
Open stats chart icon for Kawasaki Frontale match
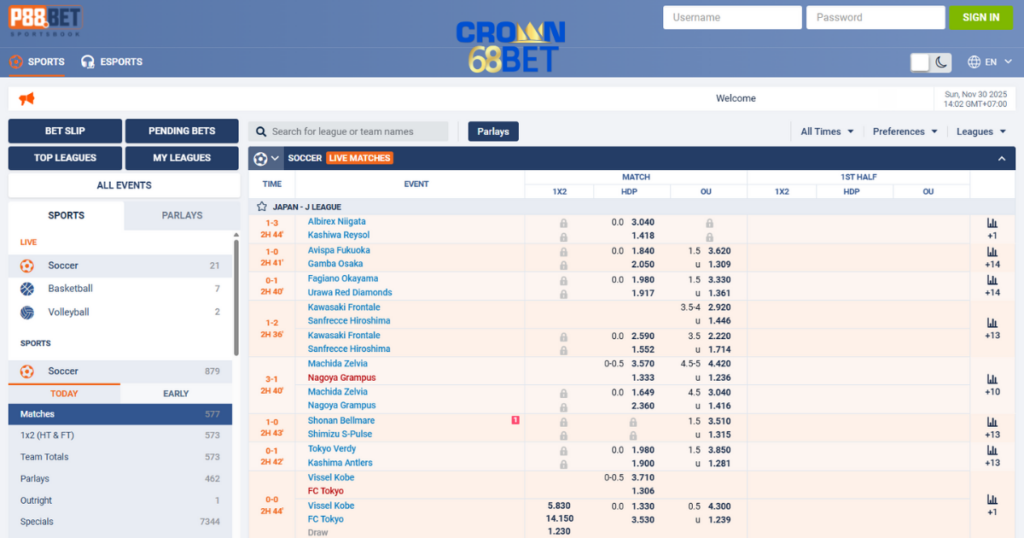pyautogui.click(x=992, y=323)
